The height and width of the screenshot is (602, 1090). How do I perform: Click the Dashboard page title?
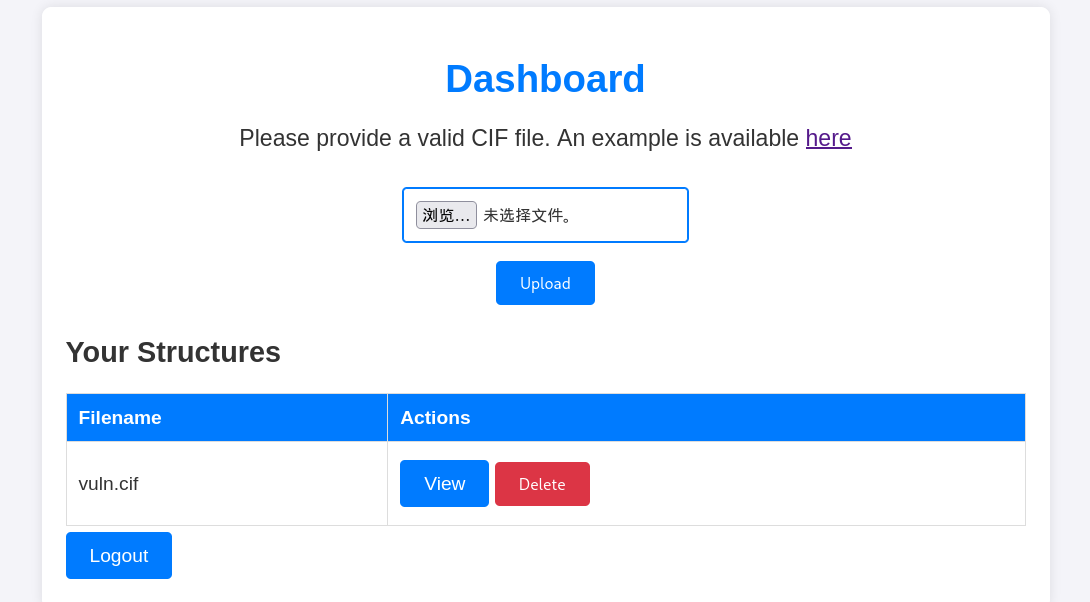(x=545, y=79)
